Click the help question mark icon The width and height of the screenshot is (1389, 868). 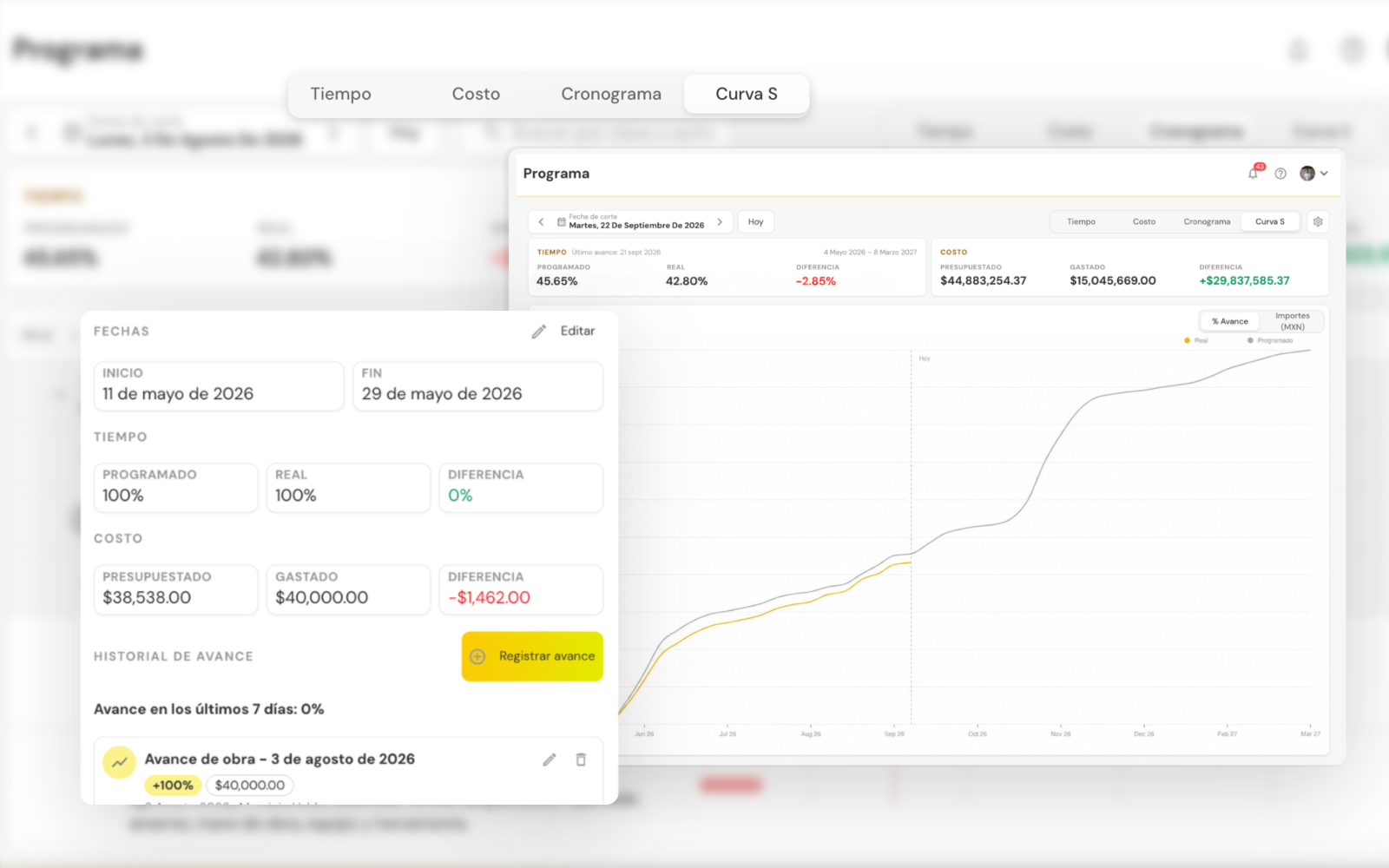1280,174
